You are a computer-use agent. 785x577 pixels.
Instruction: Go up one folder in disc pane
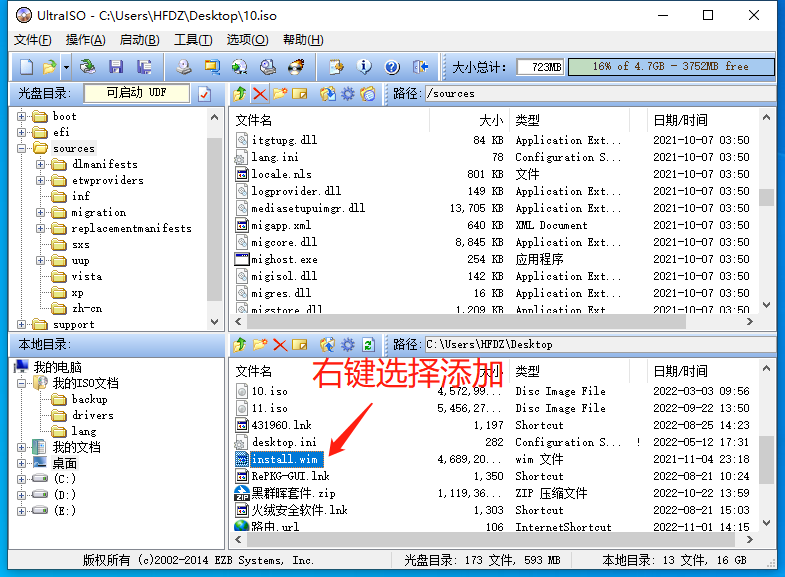click(x=240, y=94)
